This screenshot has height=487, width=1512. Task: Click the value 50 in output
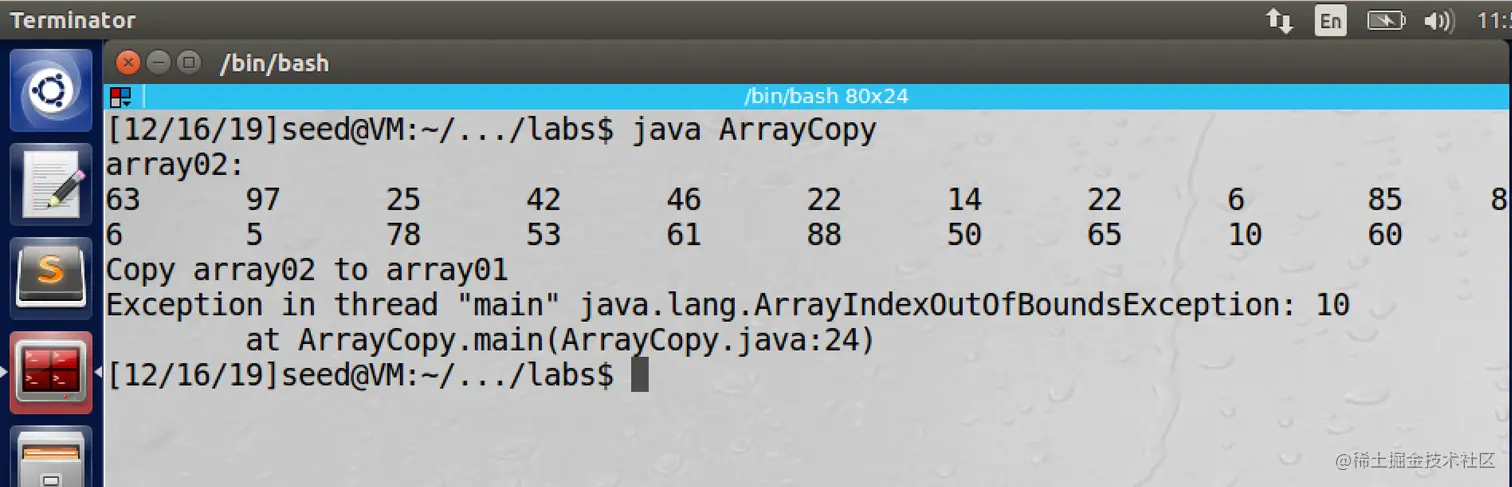(964, 235)
